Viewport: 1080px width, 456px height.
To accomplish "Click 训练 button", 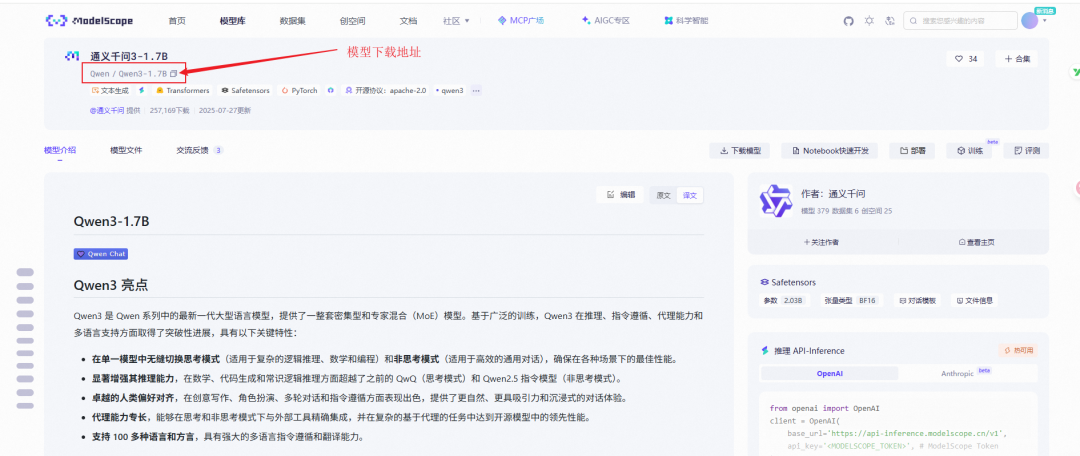I will tap(969, 151).
